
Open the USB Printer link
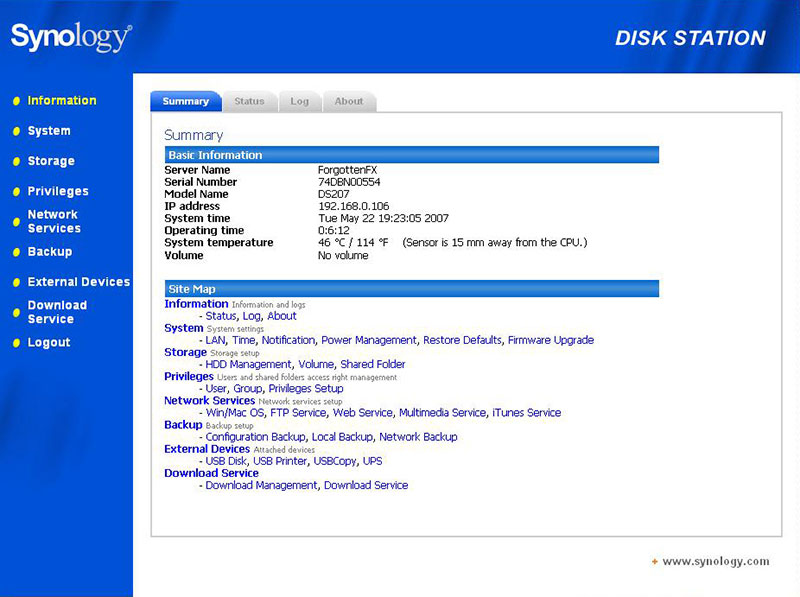pyautogui.click(x=280, y=461)
